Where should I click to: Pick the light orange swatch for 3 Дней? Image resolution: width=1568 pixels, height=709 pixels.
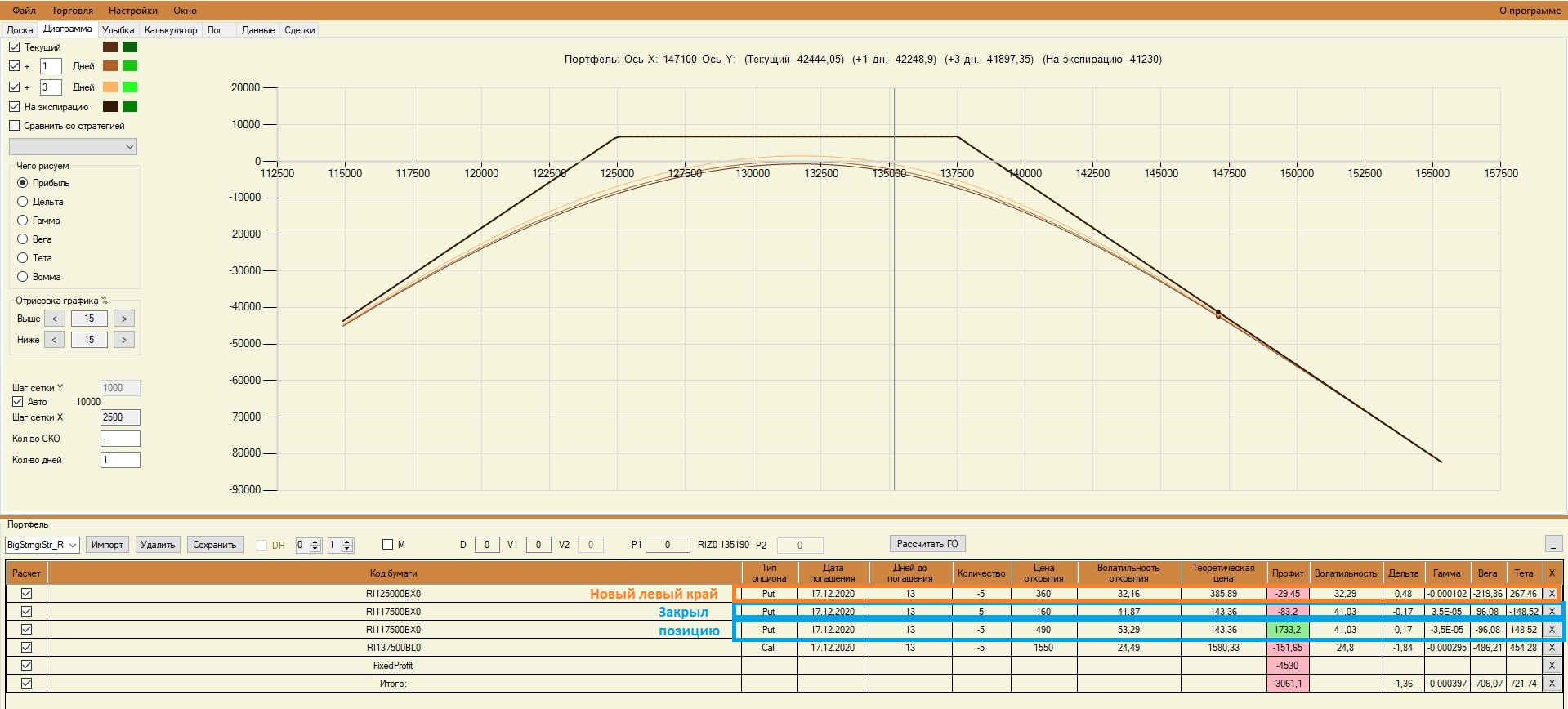pyautogui.click(x=110, y=87)
